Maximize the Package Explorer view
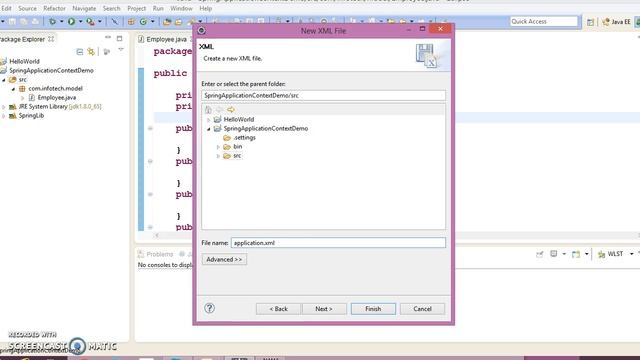The height and width of the screenshot is (360, 640). tap(119, 38)
